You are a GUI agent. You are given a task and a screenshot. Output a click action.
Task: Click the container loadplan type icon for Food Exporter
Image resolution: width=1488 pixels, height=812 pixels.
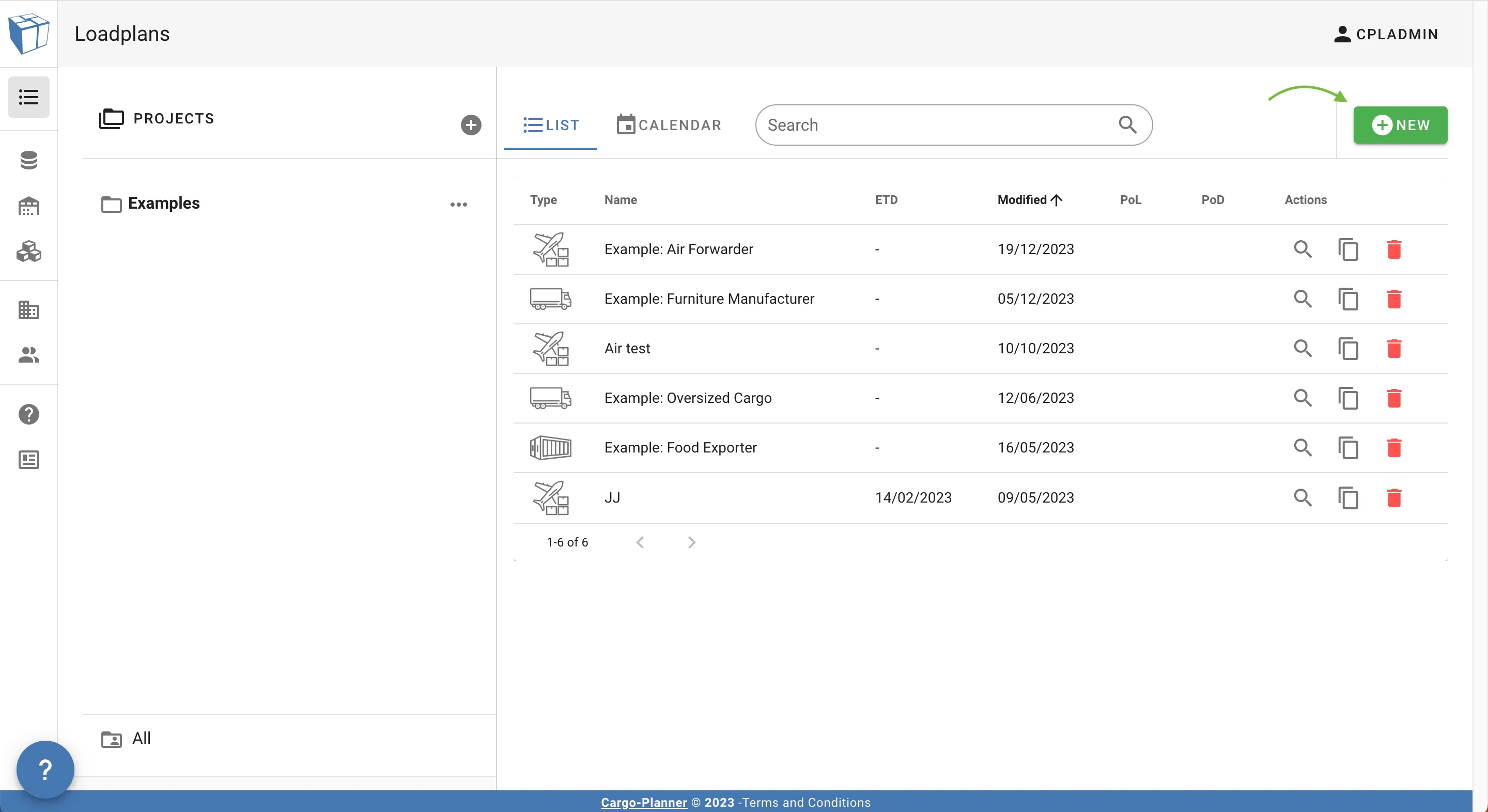[551, 447]
